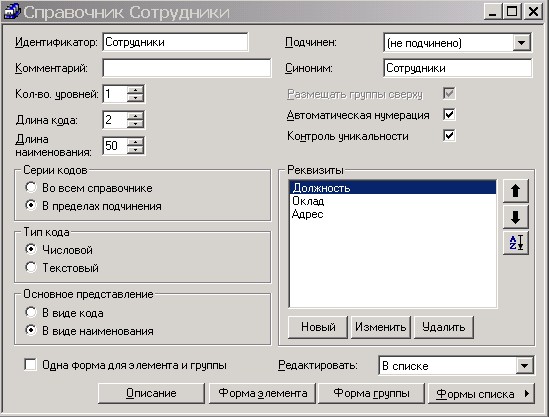Click the application icon in title bar
Screen dimensions: 549x417
tap(12, 12)
